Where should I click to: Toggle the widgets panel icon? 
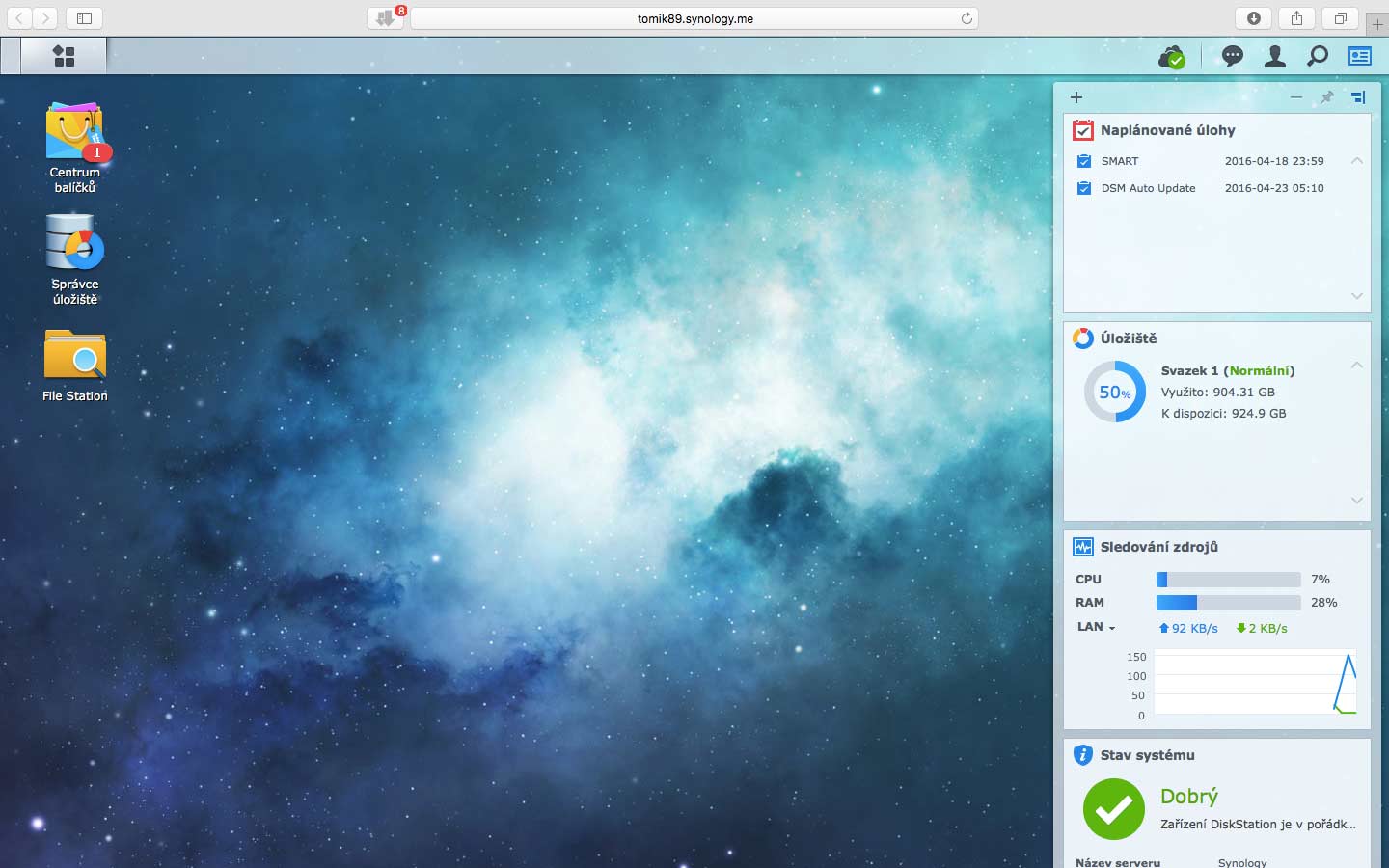1359,57
